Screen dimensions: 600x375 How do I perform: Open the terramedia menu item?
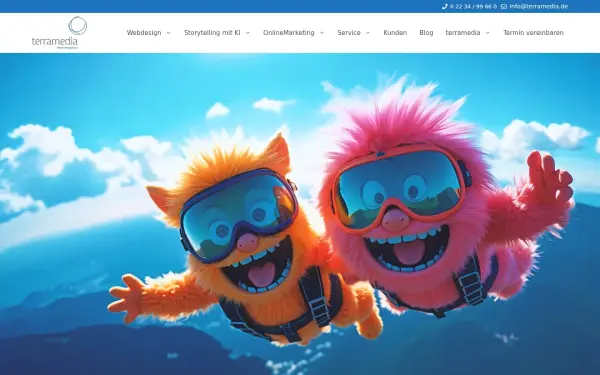point(463,33)
